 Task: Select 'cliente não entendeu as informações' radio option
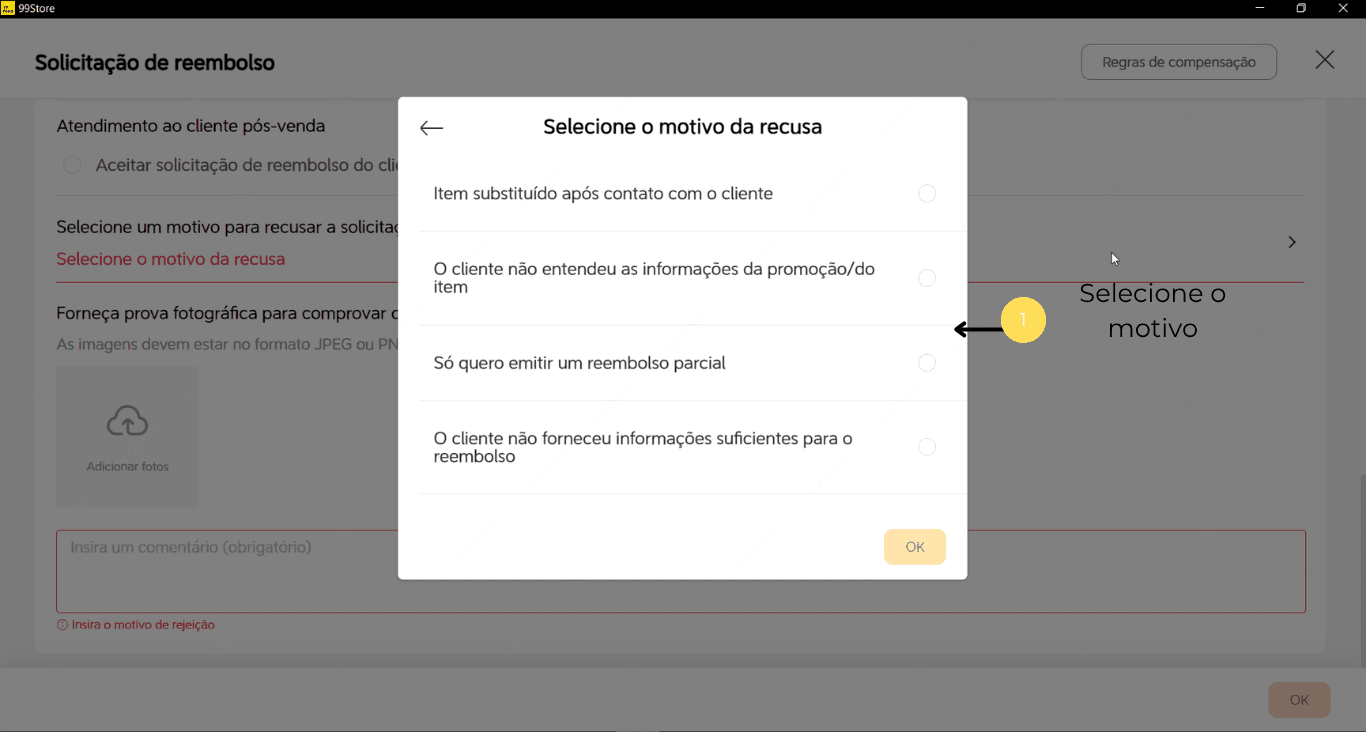point(926,278)
